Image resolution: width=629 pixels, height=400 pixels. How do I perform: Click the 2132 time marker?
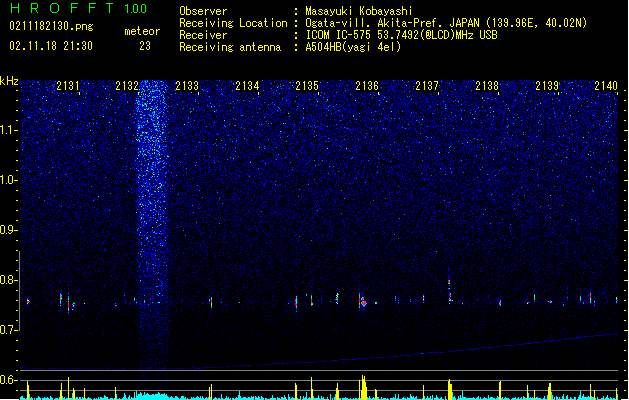[x=127, y=86]
